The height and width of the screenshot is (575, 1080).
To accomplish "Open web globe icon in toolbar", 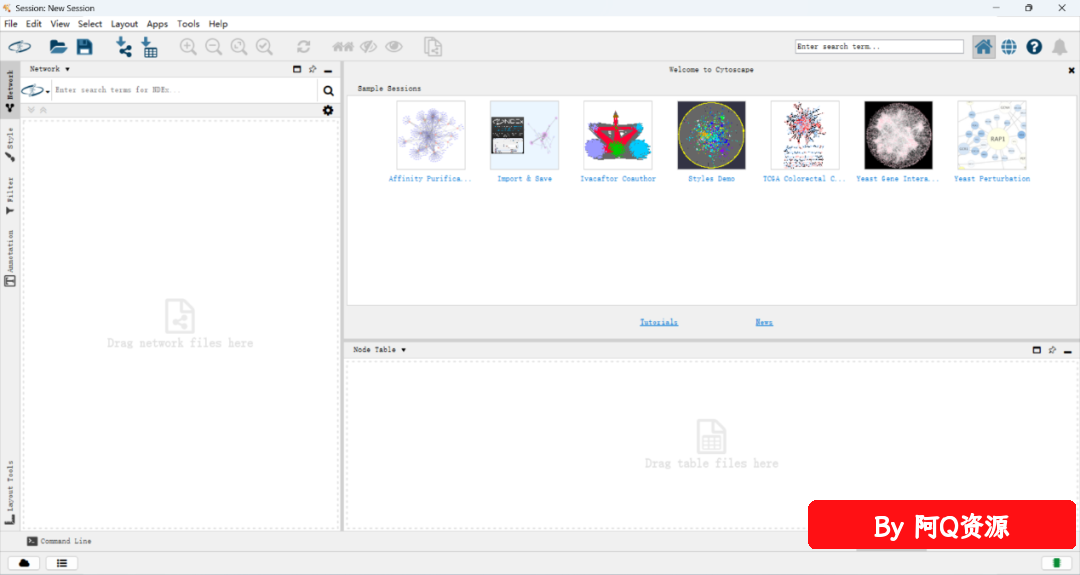I will 1009,47.
